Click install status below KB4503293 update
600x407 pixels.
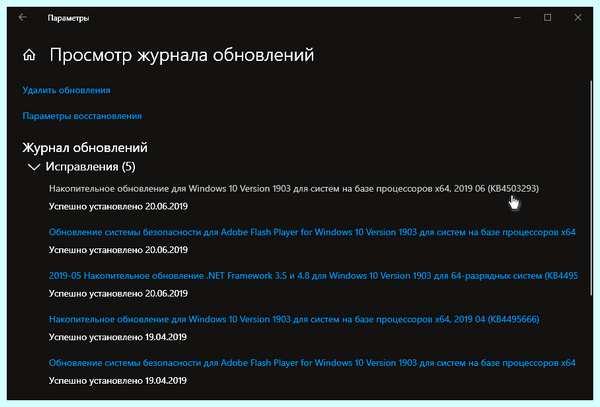tap(118, 207)
